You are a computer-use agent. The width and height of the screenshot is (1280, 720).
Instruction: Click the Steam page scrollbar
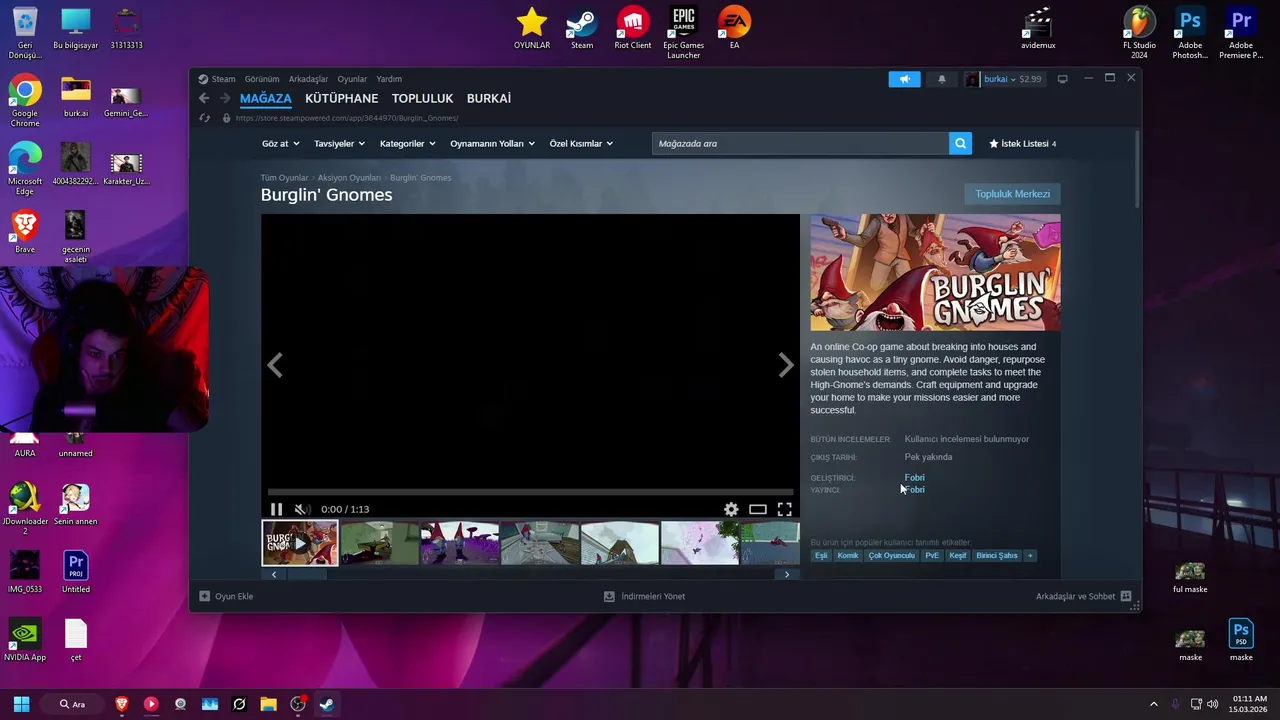[1137, 169]
